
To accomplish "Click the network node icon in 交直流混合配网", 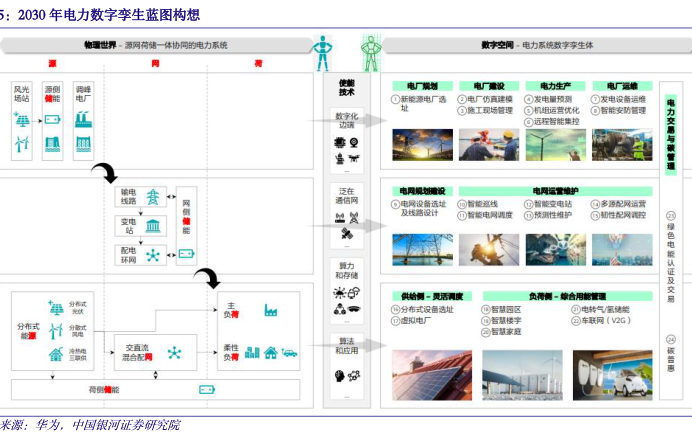I will pos(174,353).
